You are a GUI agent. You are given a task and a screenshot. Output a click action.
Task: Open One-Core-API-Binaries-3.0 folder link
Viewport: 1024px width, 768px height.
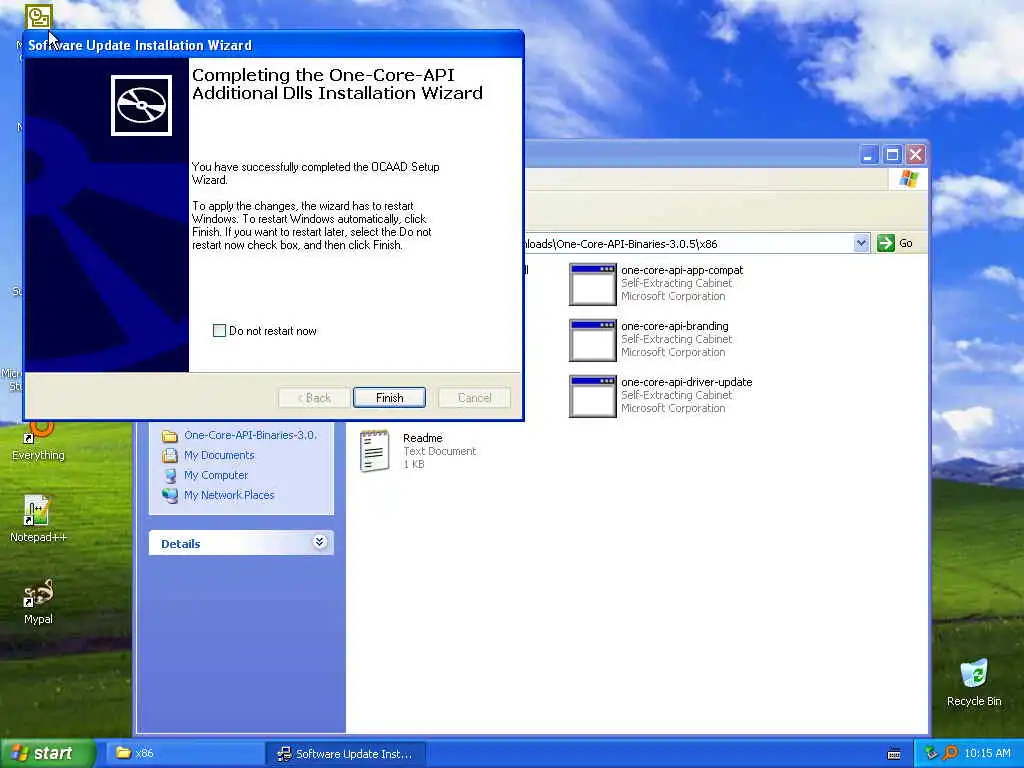(x=250, y=435)
